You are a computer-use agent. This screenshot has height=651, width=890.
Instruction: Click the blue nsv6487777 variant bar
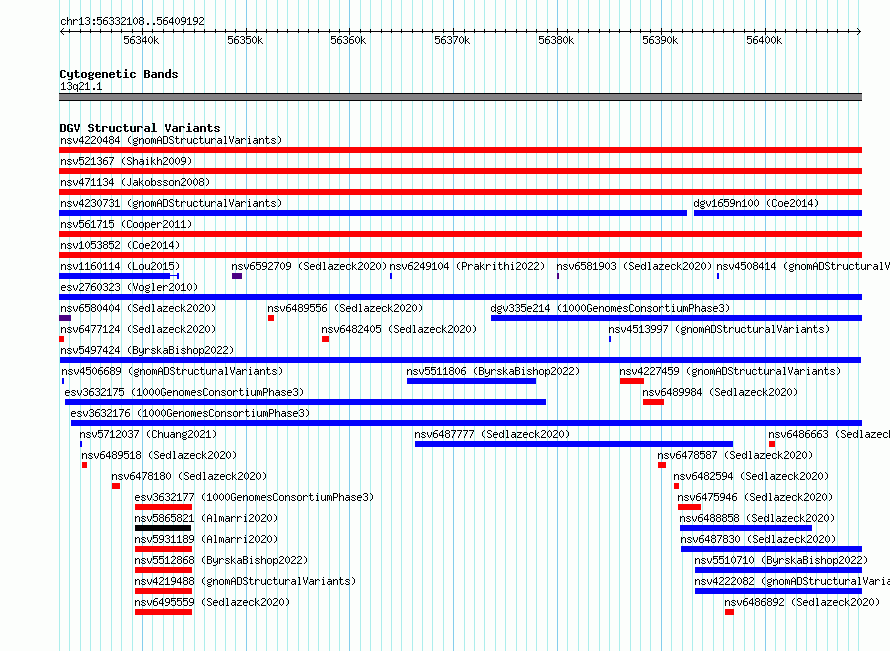pyautogui.click(x=574, y=444)
